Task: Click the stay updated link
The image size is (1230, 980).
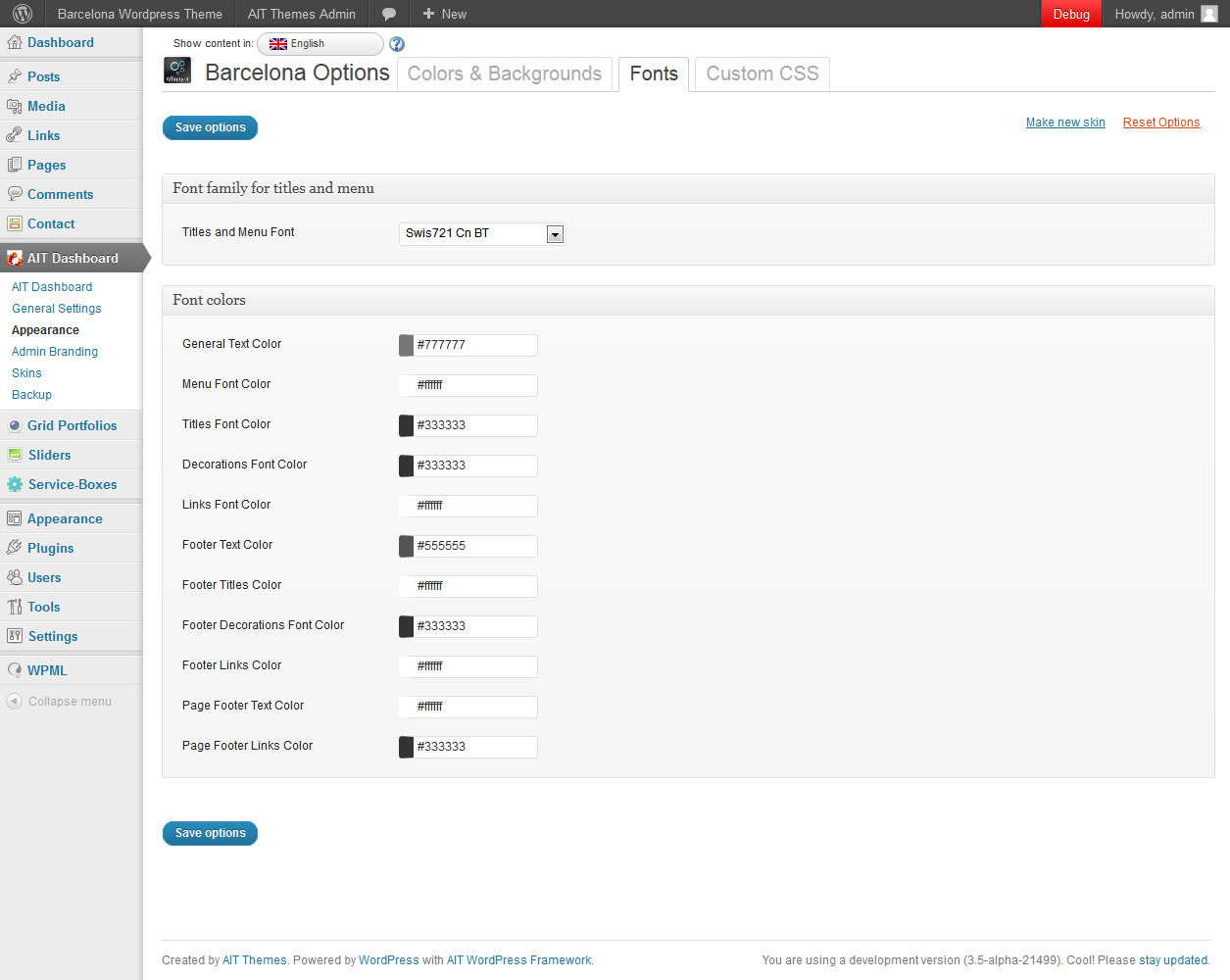Action: pos(1173,960)
